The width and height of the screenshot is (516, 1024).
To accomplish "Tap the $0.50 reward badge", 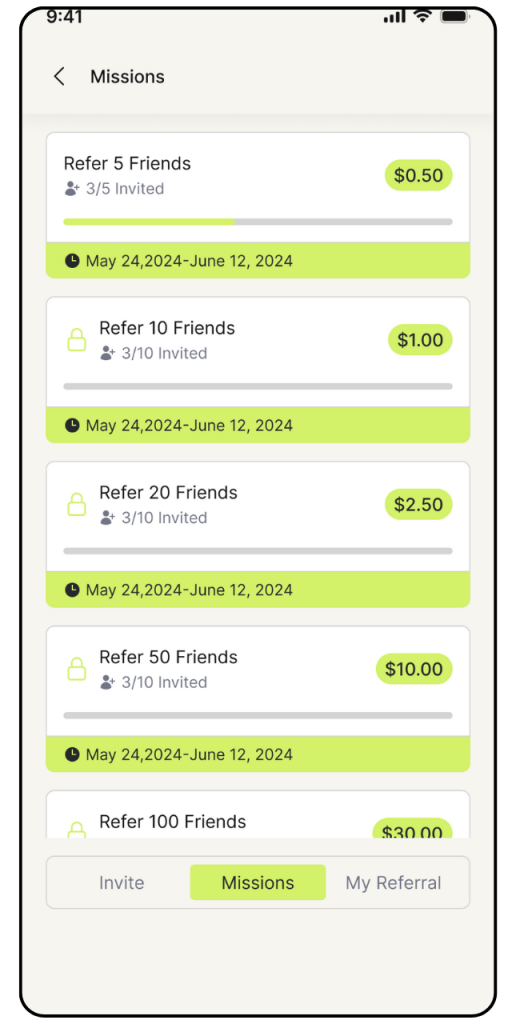I will [x=419, y=175].
